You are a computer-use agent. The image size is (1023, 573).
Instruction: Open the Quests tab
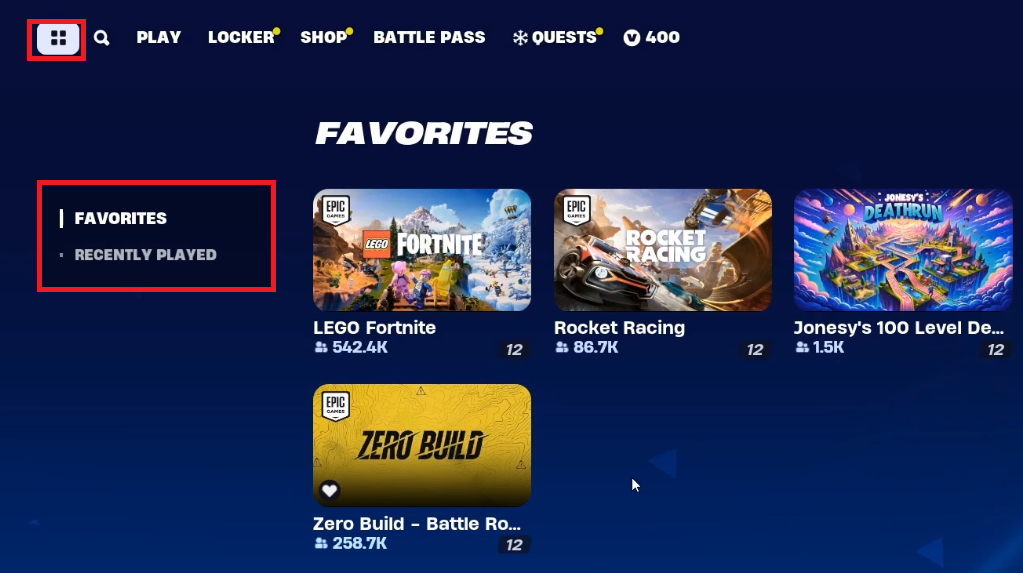[564, 37]
